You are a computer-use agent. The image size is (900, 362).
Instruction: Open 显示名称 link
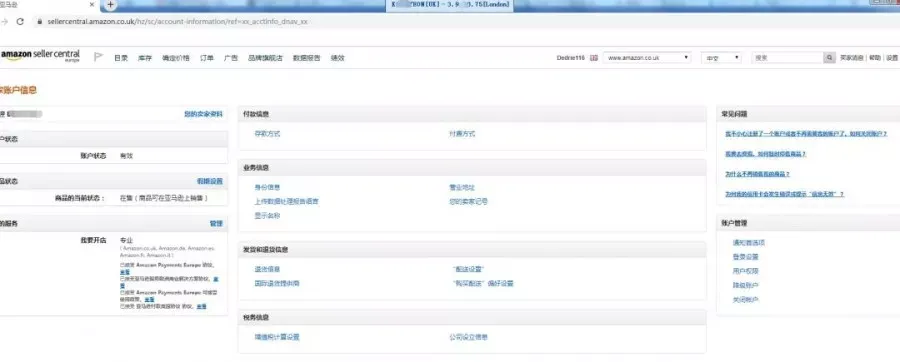[267, 216]
